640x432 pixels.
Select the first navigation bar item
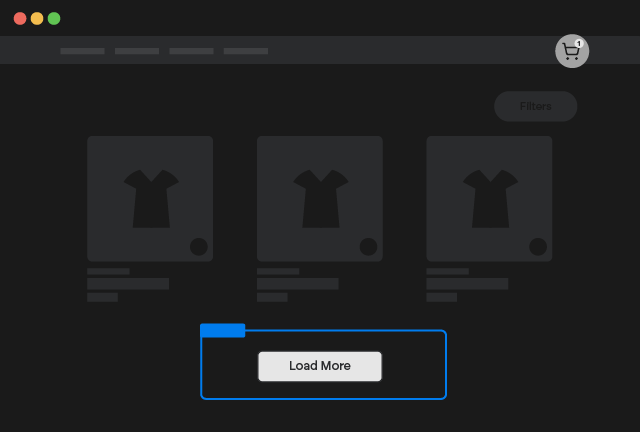[82, 50]
